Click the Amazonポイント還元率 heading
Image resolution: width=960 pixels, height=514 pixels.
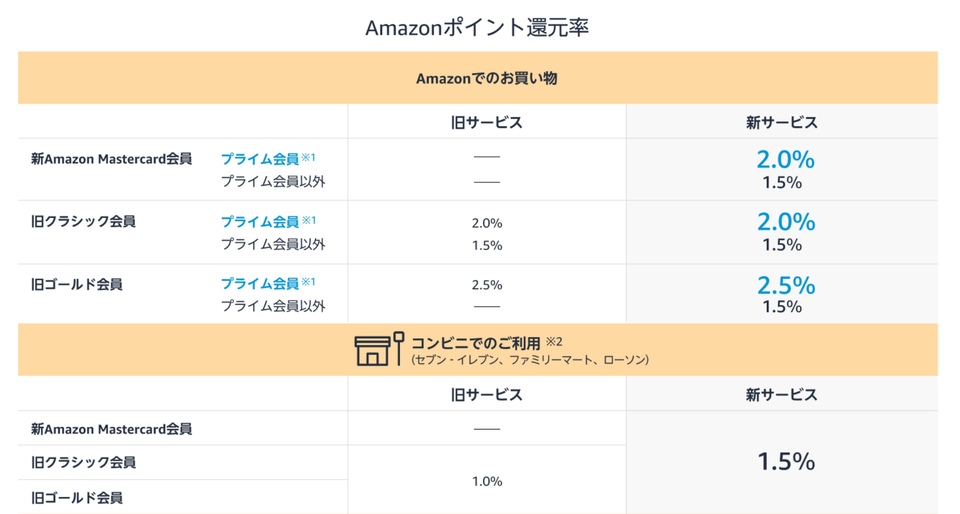tap(477, 28)
